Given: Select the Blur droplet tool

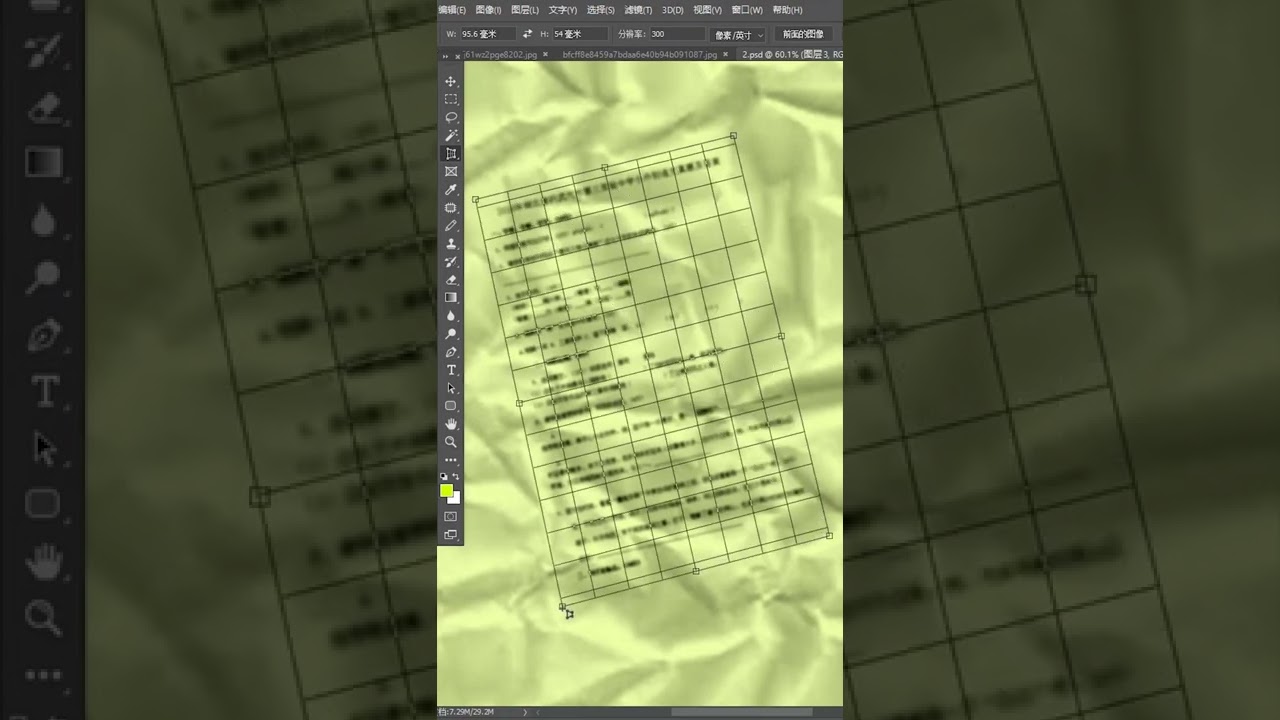Looking at the screenshot, I should pos(451,316).
